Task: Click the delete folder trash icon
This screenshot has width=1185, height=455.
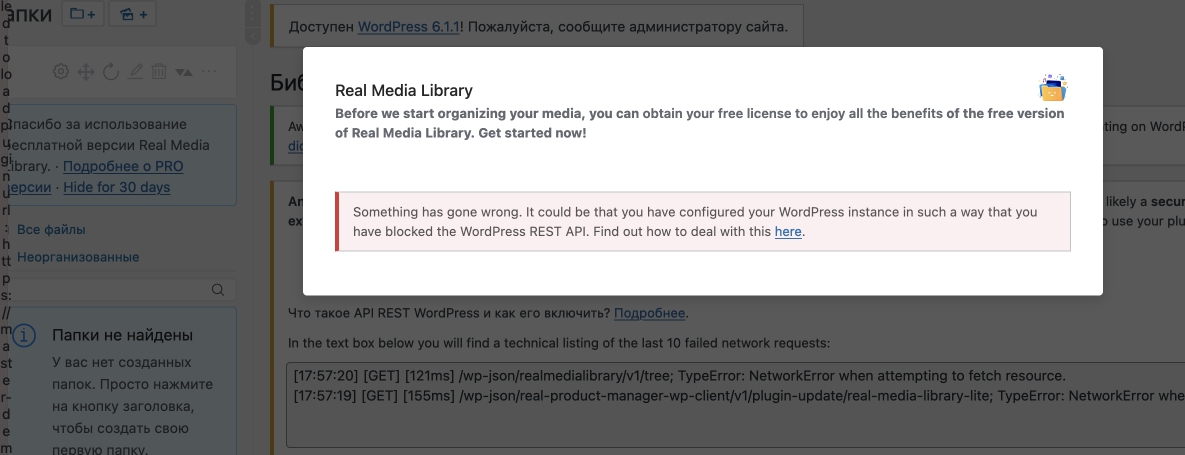Action: (x=159, y=72)
